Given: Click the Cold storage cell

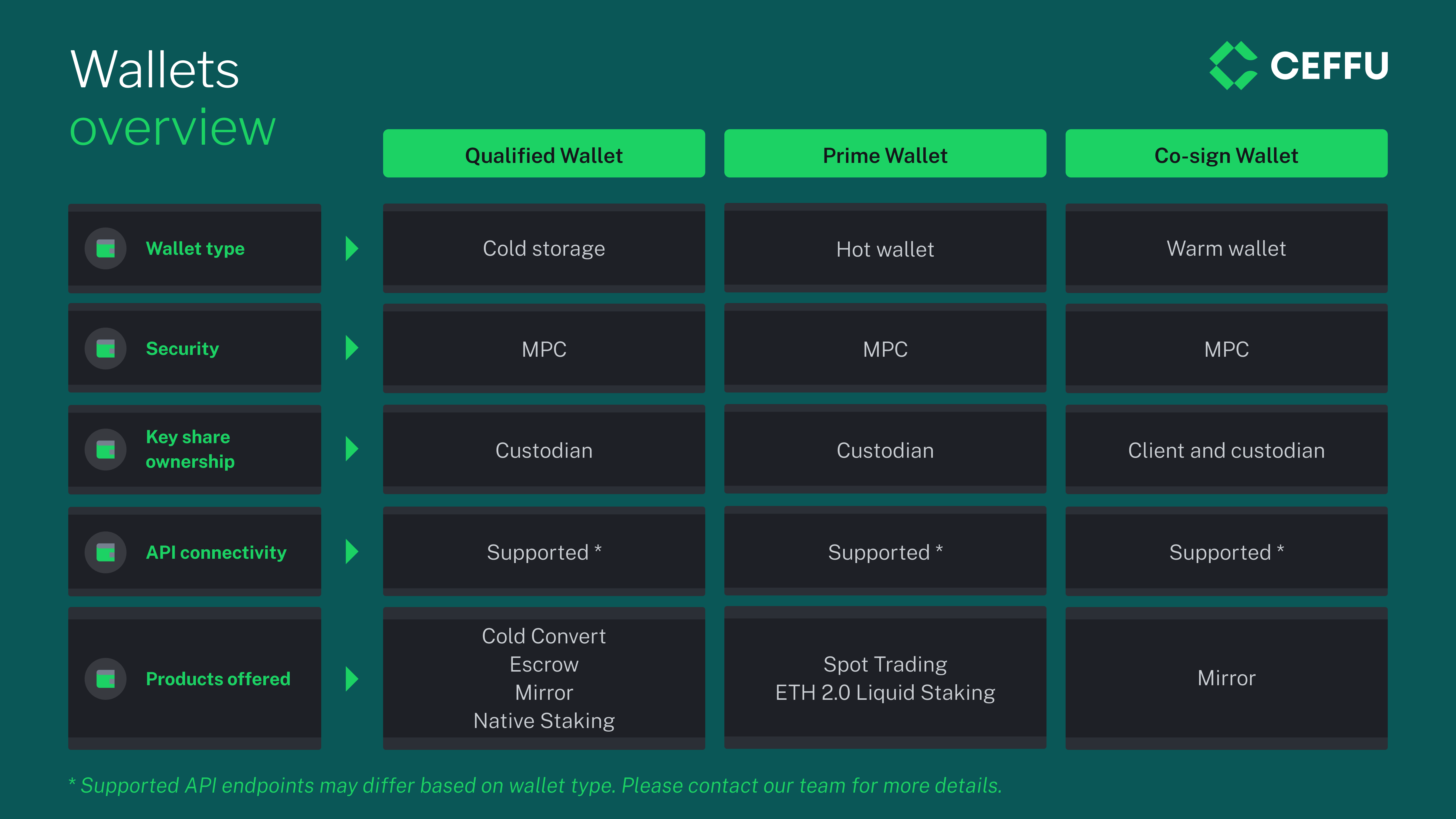Looking at the screenshot, I should point(544,248).
